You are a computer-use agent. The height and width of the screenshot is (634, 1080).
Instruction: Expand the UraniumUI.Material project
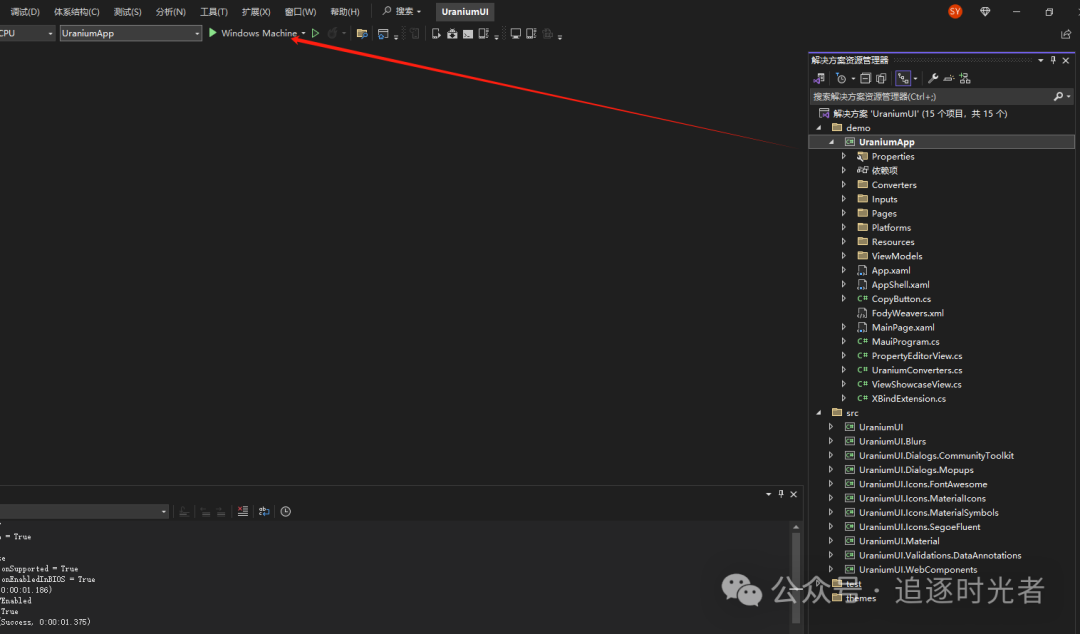pos(831,541)
